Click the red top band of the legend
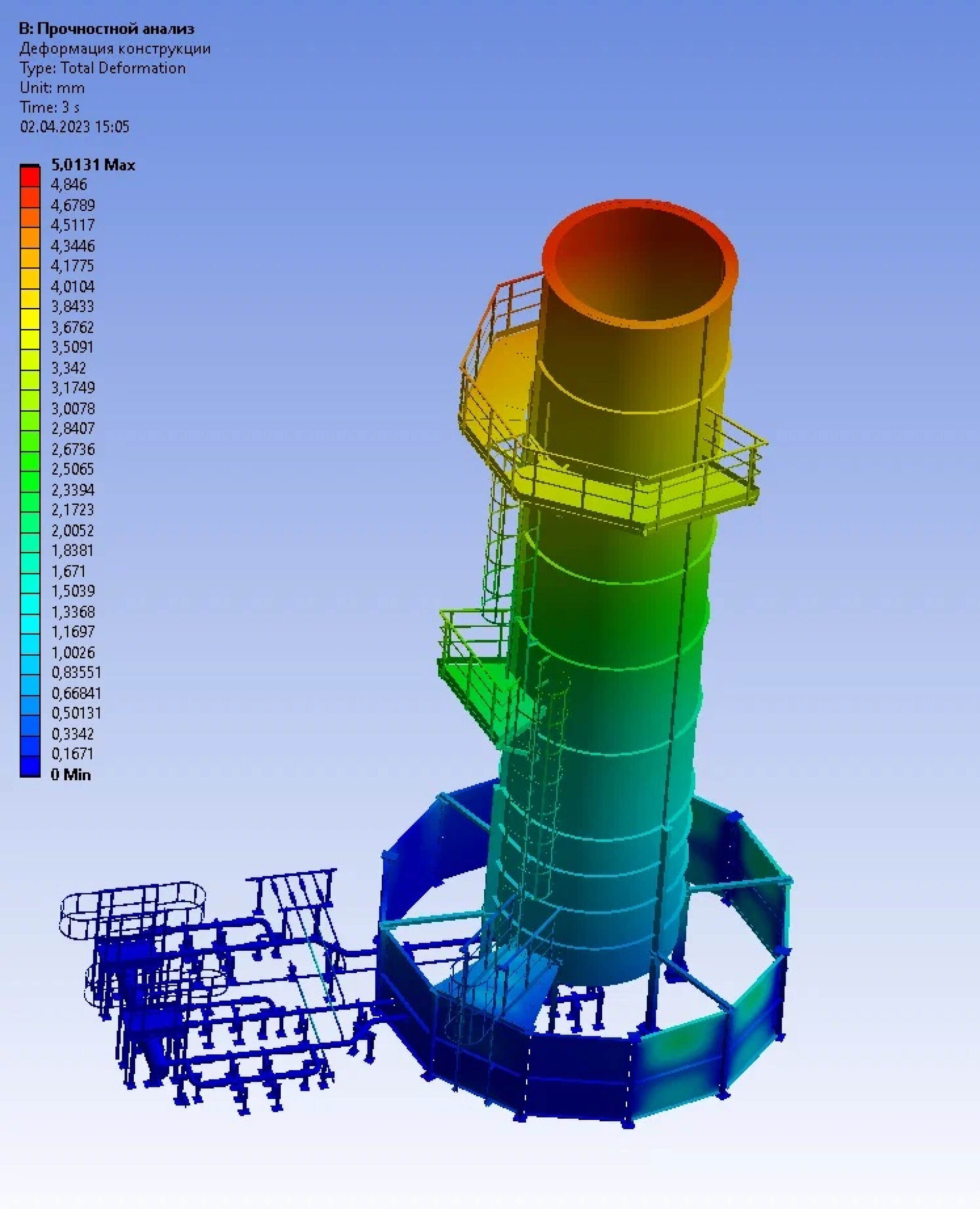This screenshot has height=1209, width=980. tap(30, 177)
